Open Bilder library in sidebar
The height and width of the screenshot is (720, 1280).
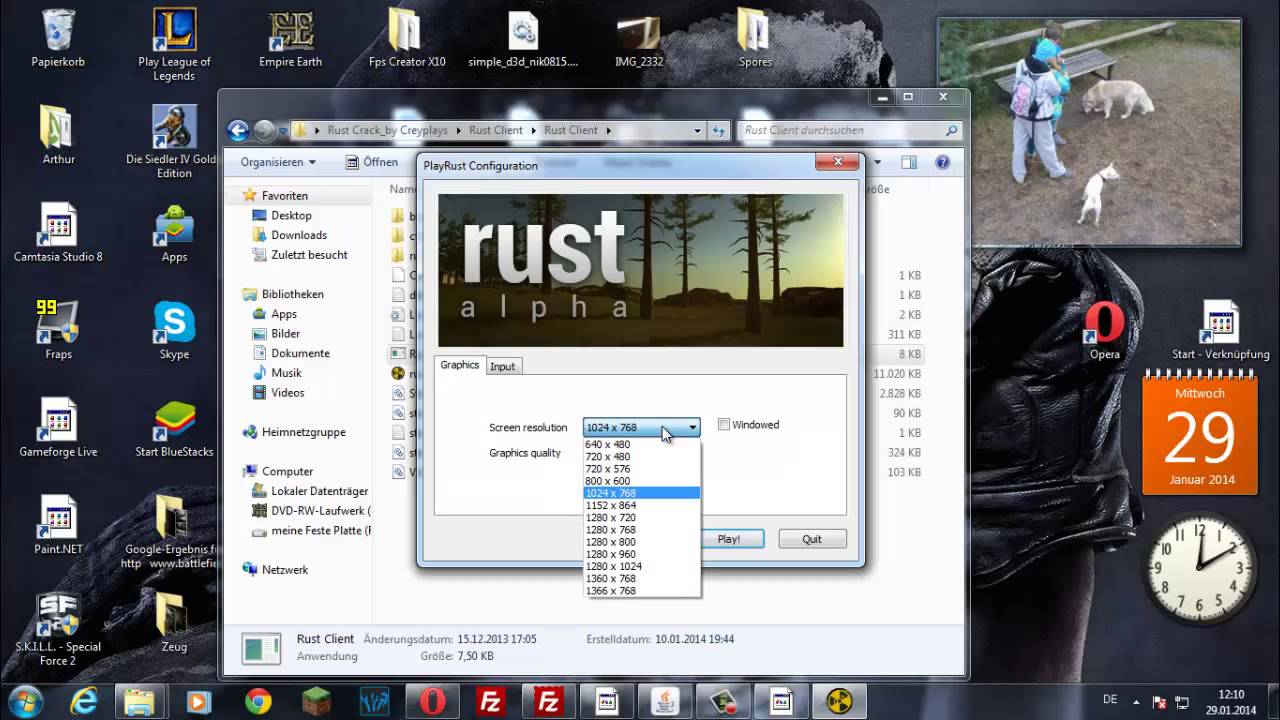pyautogui.click(x=285, y=333)
